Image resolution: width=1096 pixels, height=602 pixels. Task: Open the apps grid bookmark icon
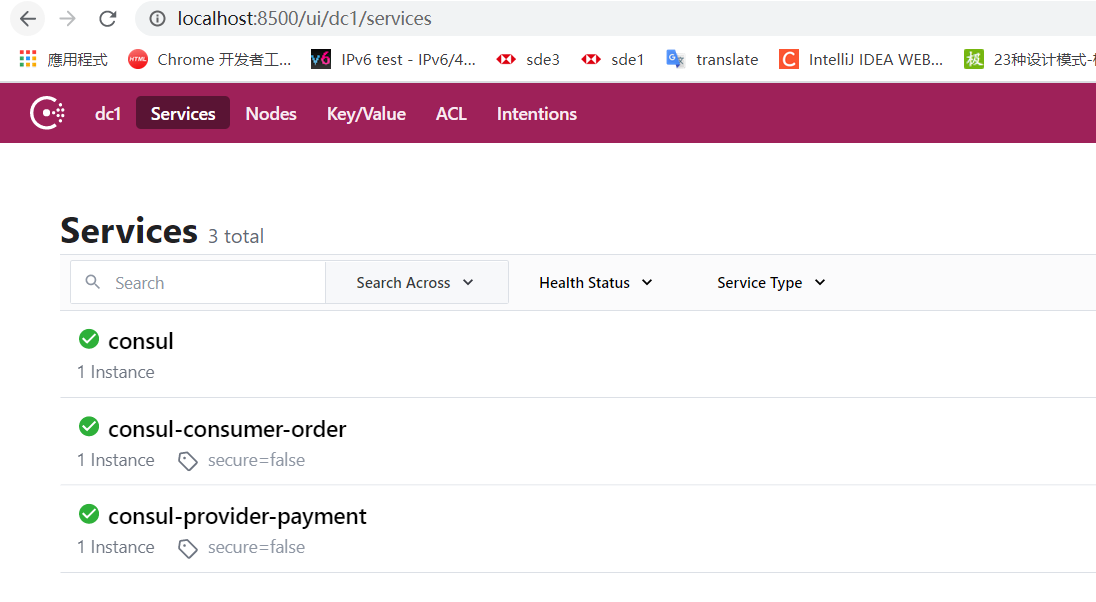pyautogui.click(x=28, y=59)
